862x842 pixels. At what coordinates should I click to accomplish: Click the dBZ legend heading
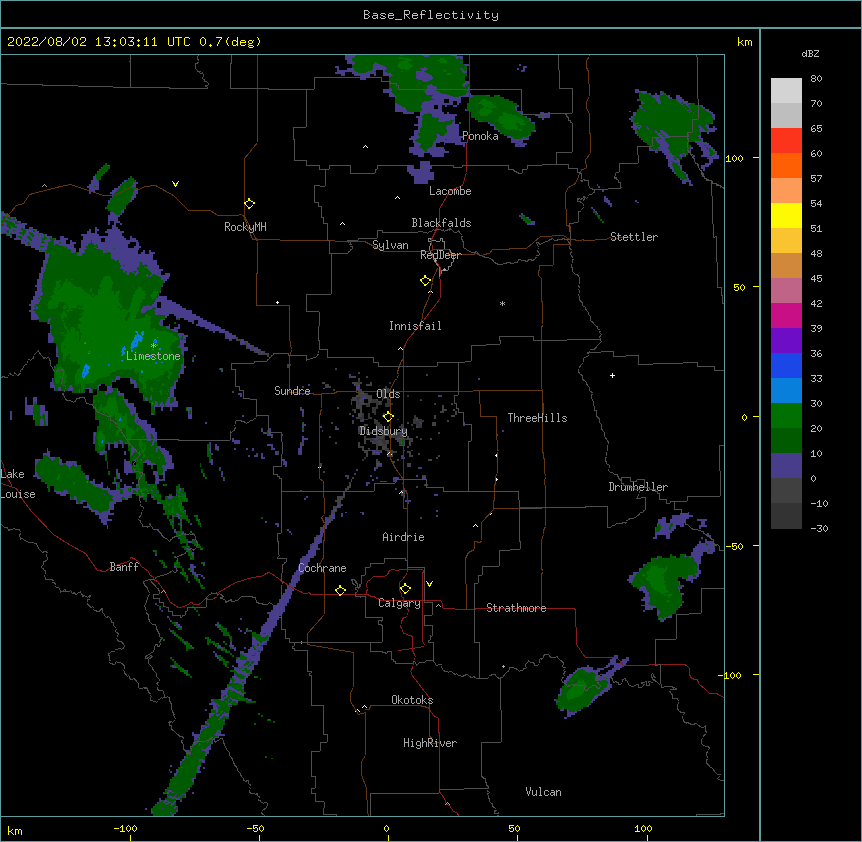[x=810, y=53]
